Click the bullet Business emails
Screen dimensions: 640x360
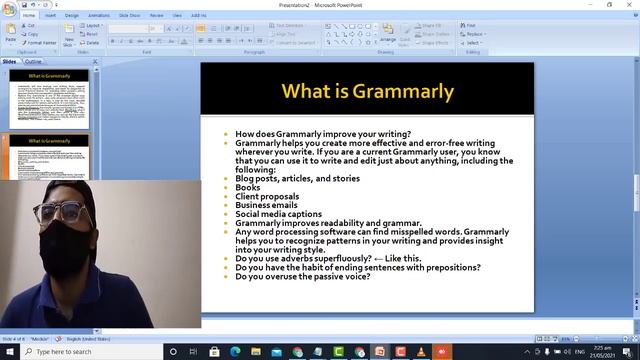pyautogui.click(x=266, y=205)
